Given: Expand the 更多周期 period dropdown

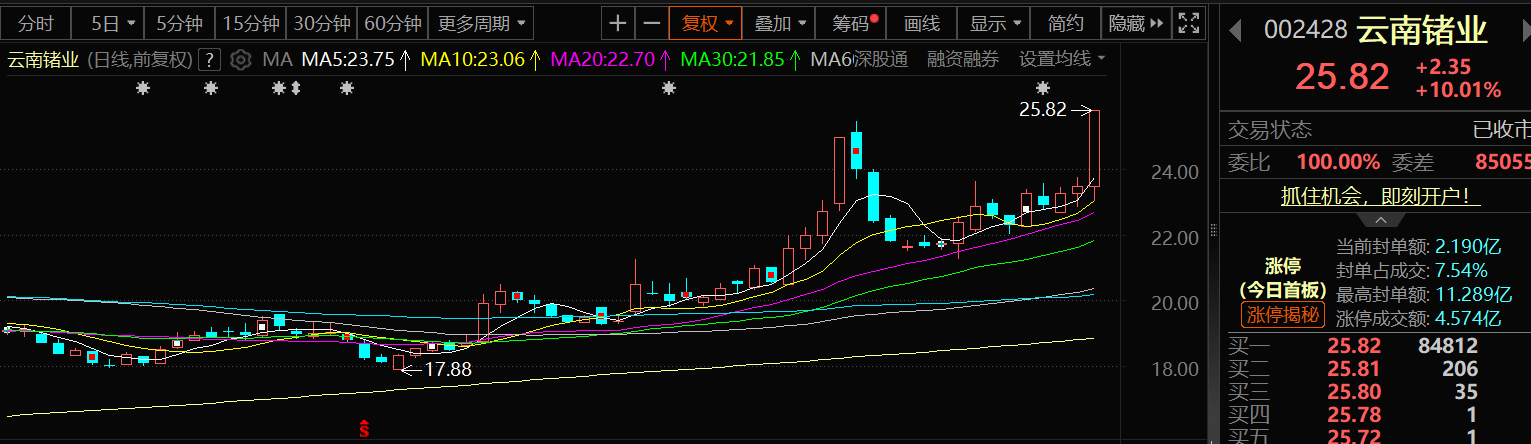Looking at the screenshot, I should click(481, 23).
